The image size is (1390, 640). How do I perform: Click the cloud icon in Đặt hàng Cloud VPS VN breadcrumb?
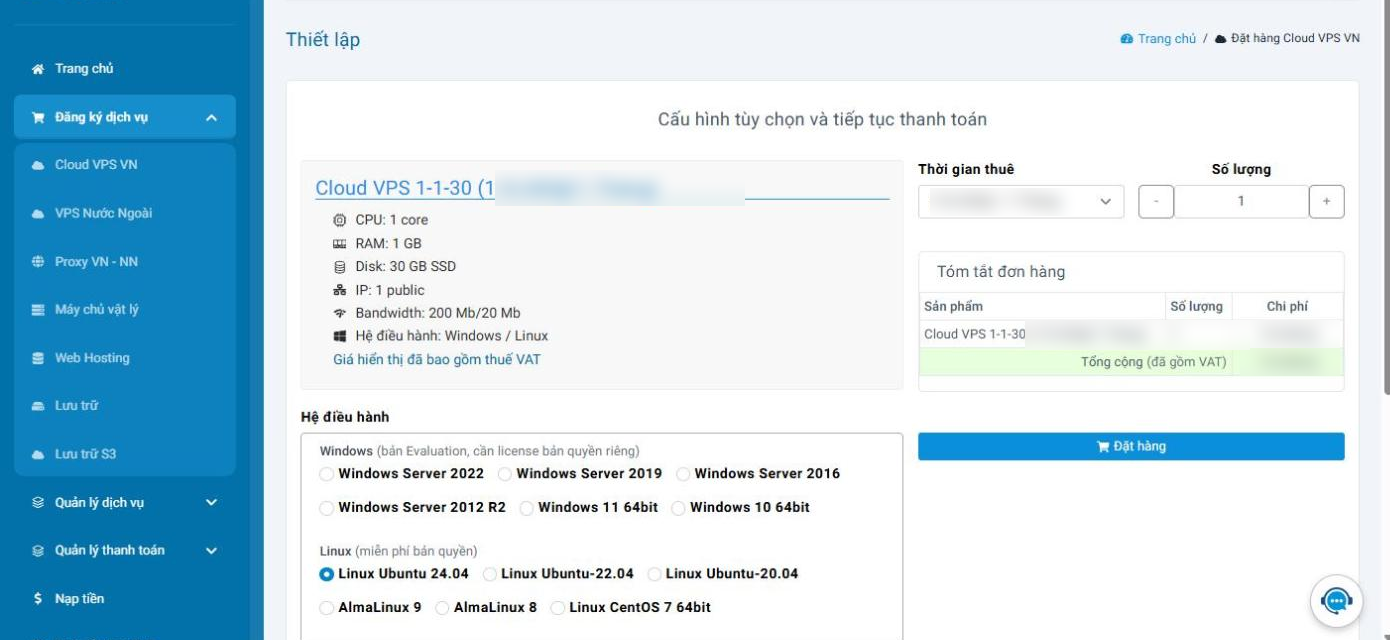(1220, 39)
